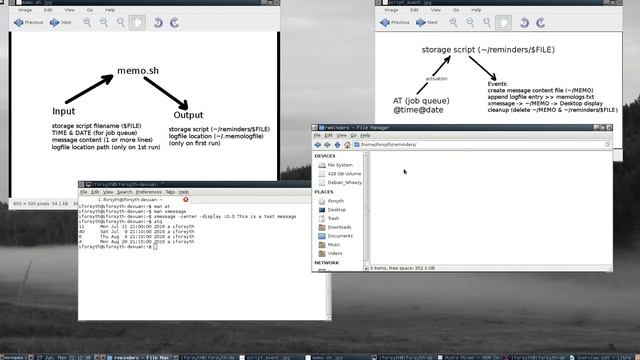
Task: Toggle fit-to-window in script_event image viewer
Action: coord(503,22)
